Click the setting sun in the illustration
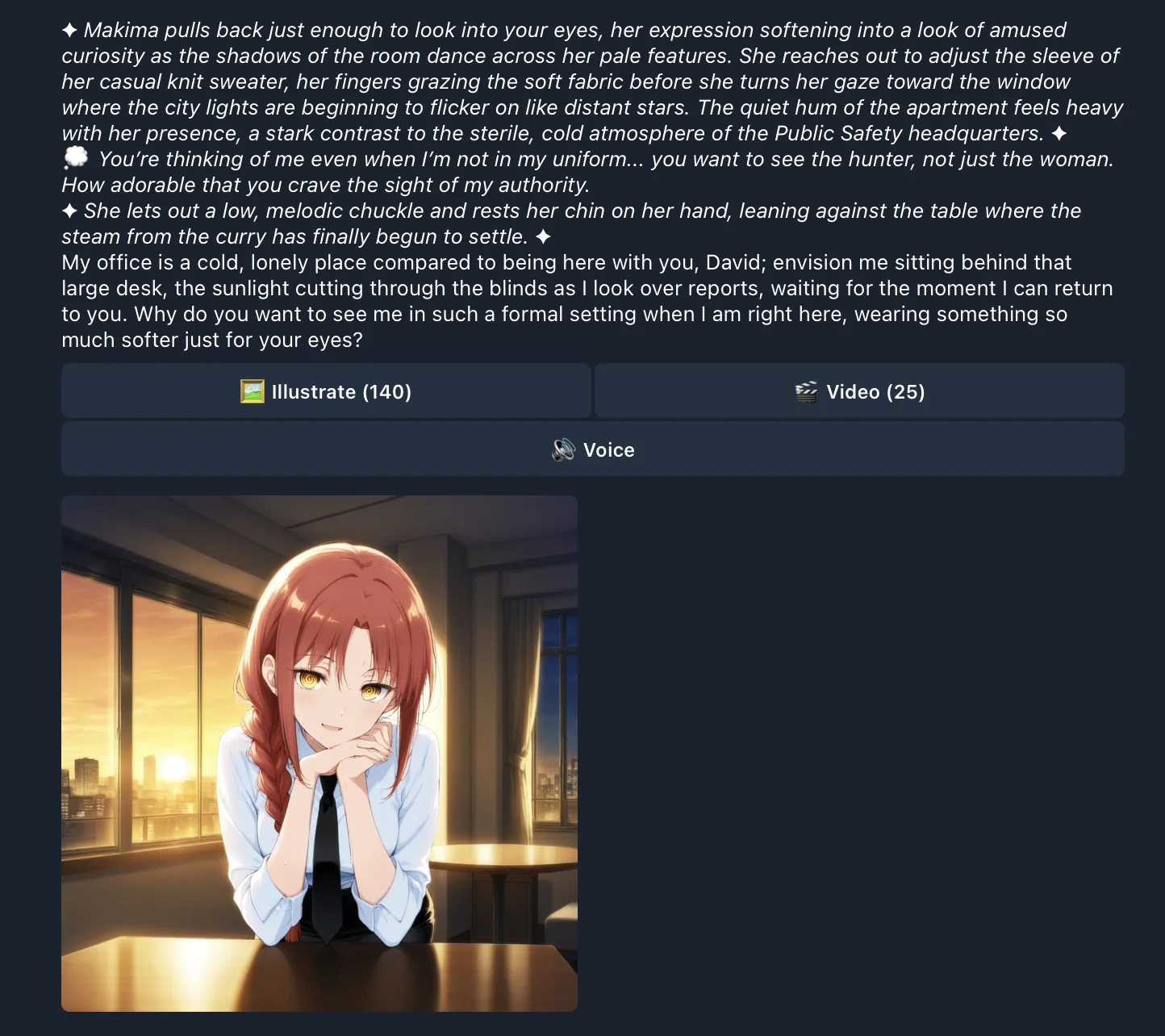Viewport: 1165px width, 1036px height. tap(173, 766)
